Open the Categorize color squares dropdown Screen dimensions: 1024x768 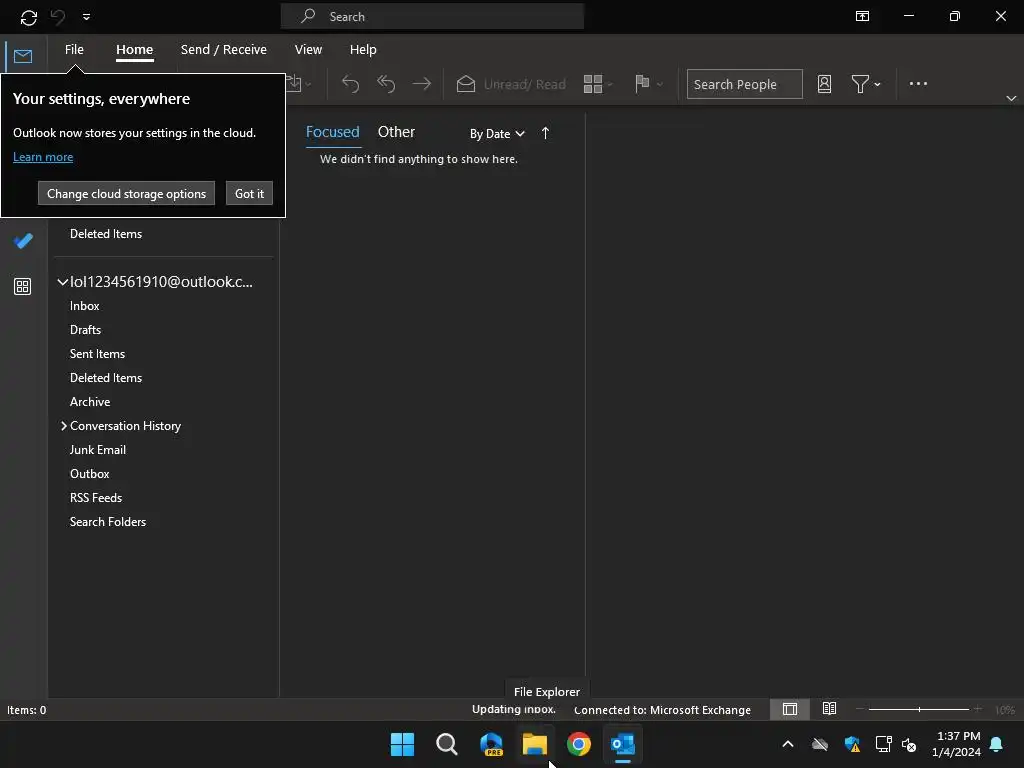click(x=598, y=84)
